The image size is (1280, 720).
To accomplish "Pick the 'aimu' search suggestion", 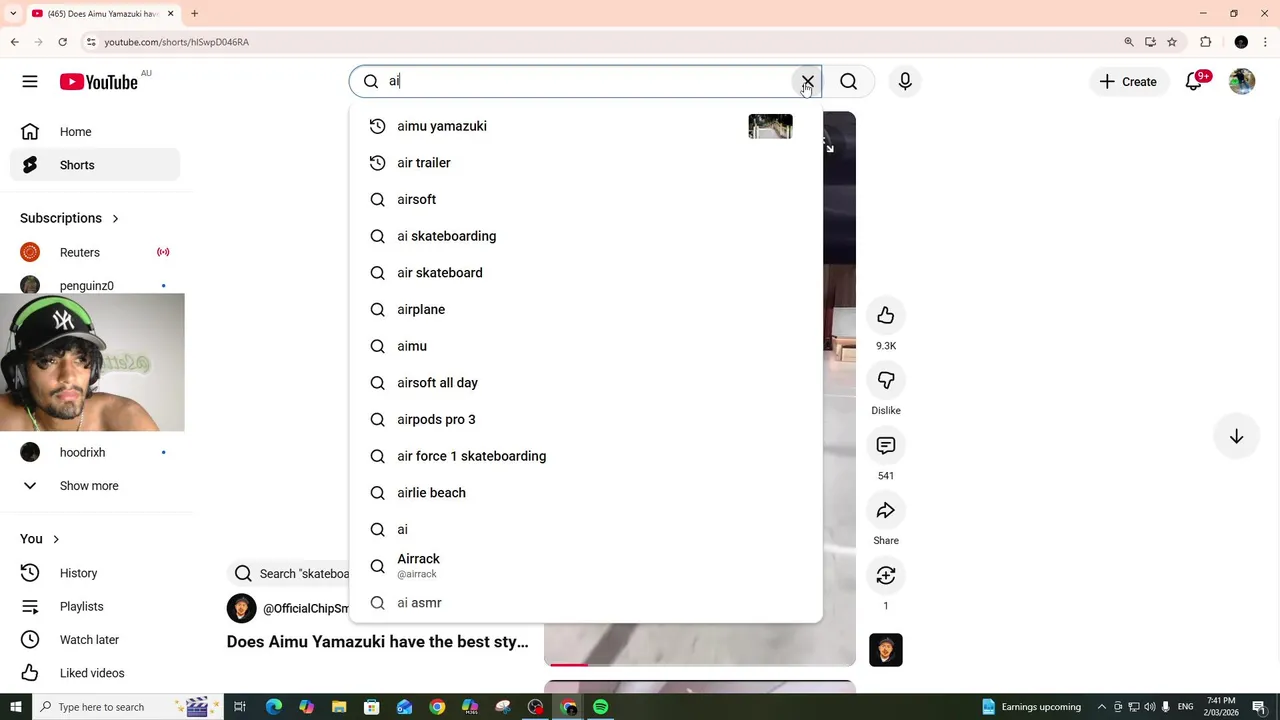I will tap(586, 346).
